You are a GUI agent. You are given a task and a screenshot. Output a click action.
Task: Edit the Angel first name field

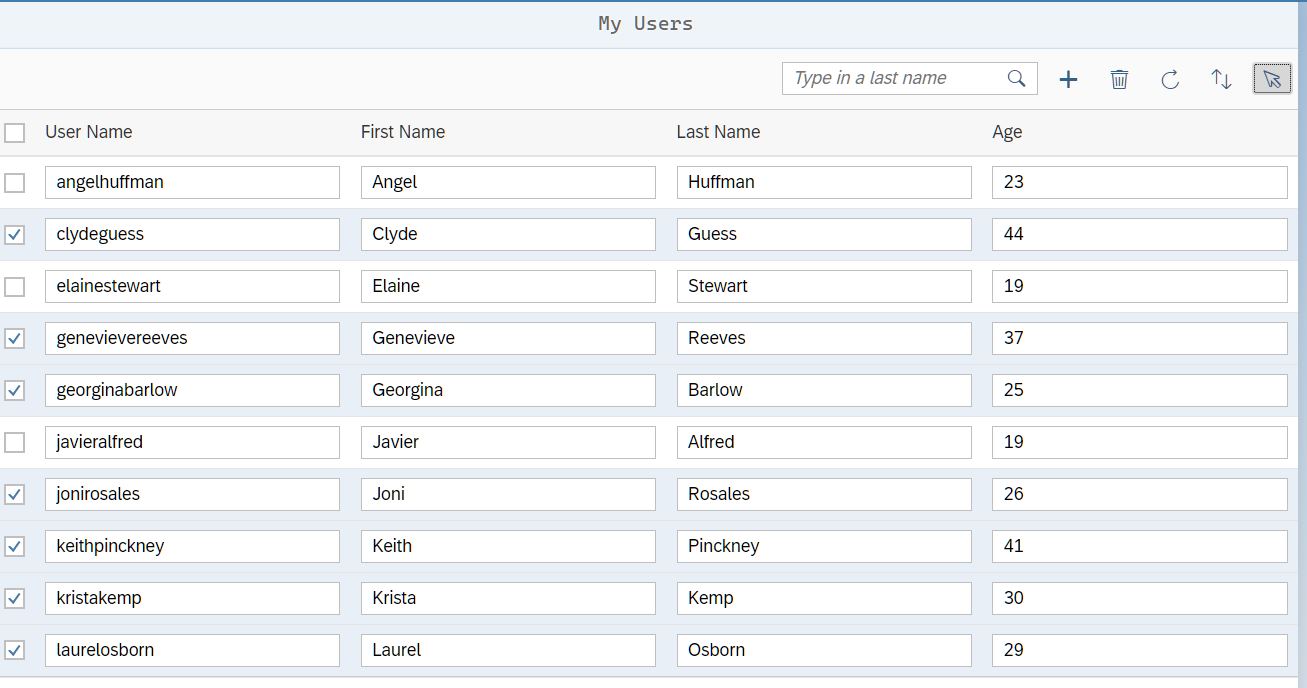coord(508,182)
